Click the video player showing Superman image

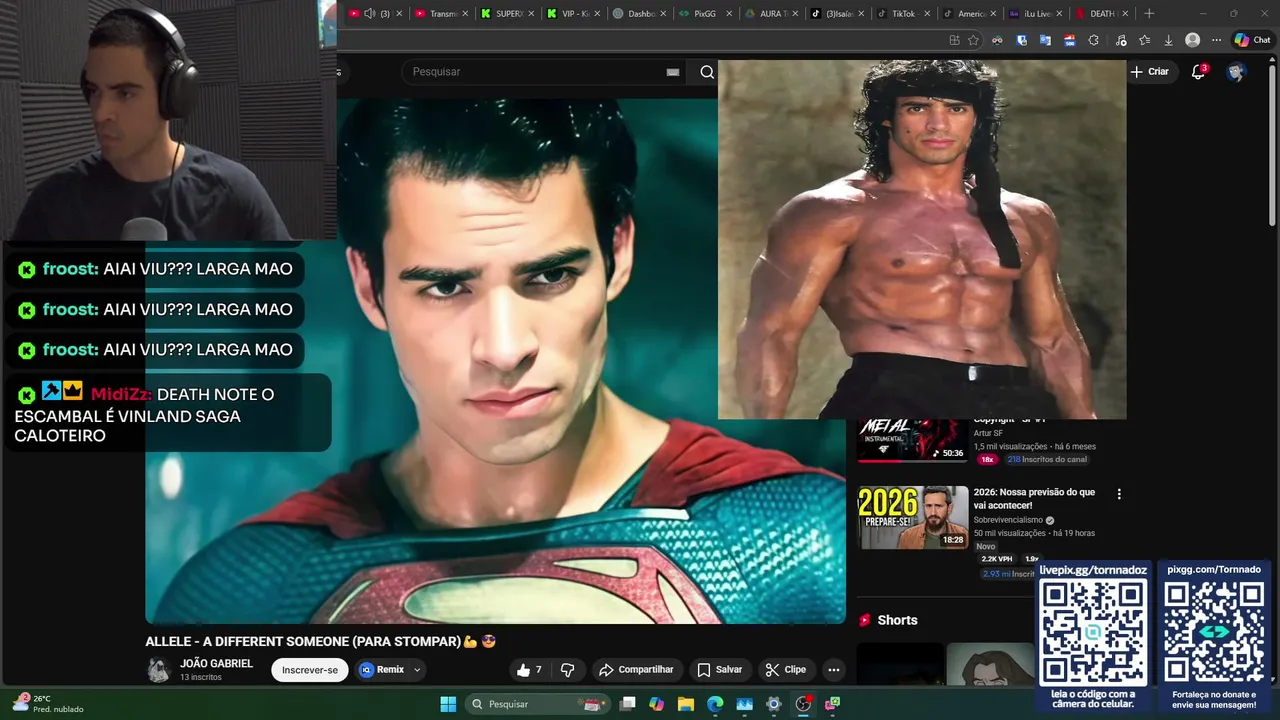click(495, 360)
